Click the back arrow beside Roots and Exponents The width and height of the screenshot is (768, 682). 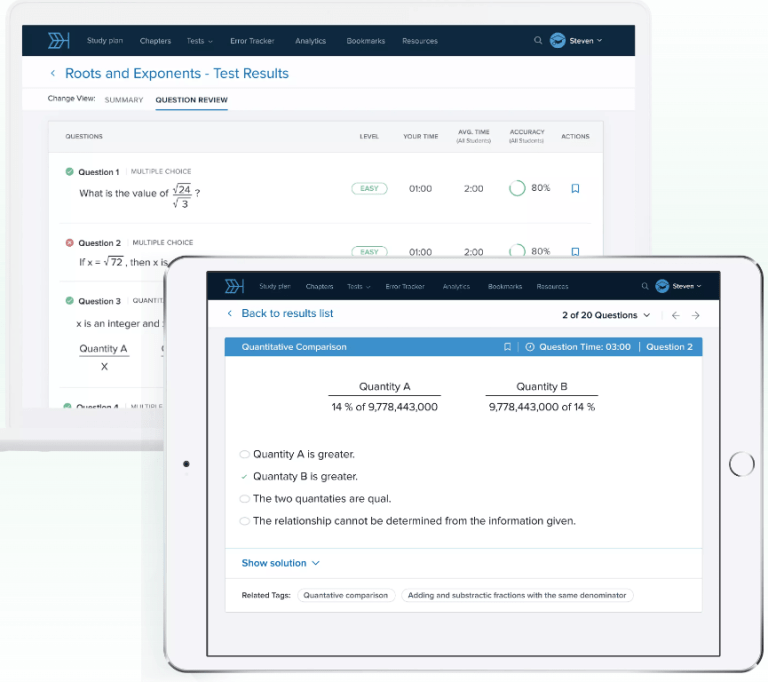[52, 73]
